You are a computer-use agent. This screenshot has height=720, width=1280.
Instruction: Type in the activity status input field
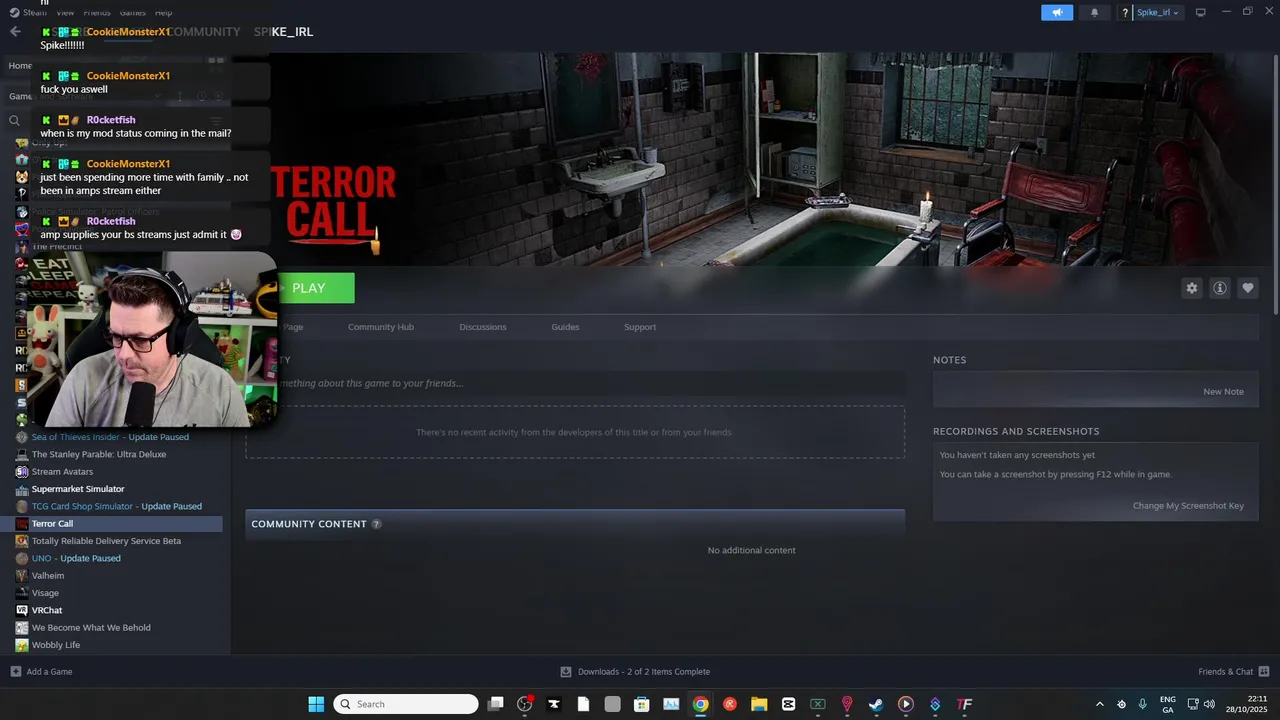point(575,383)
